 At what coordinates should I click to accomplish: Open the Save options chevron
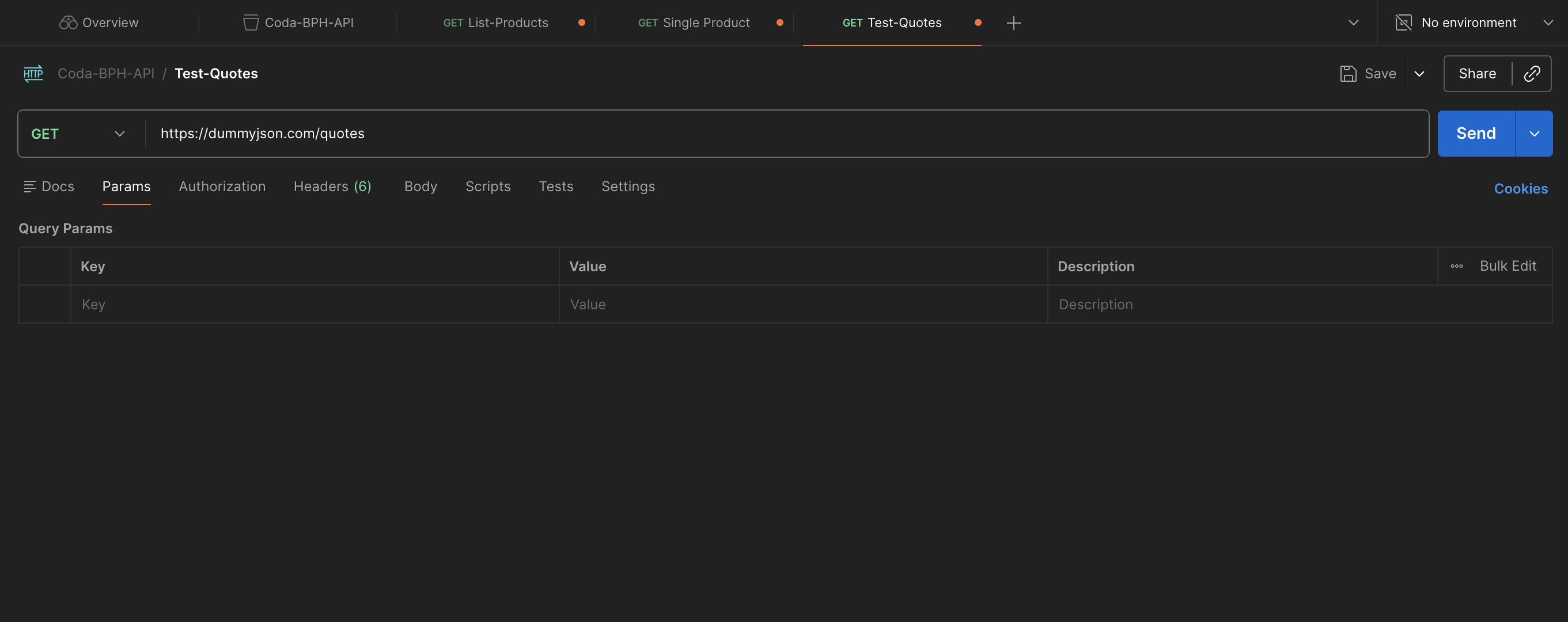[1419, 74]
